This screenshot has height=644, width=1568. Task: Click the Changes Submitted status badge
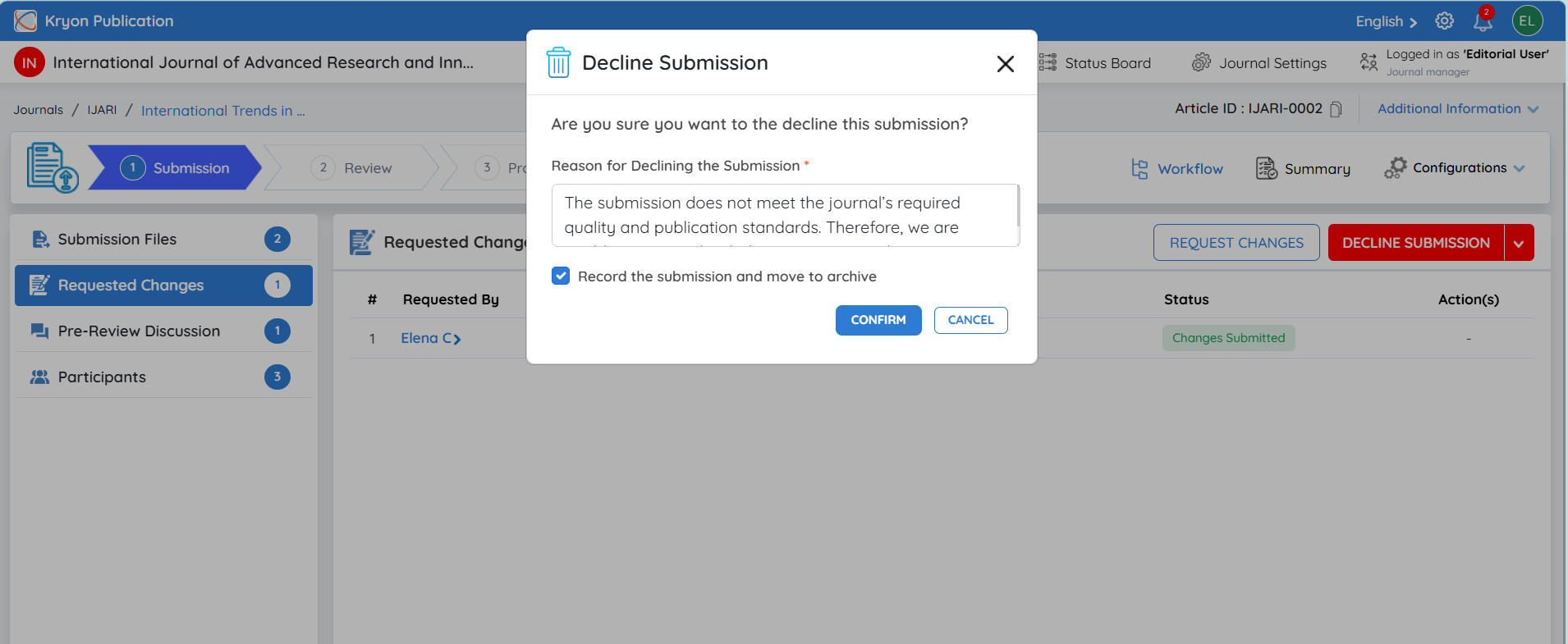(1228, 338)
